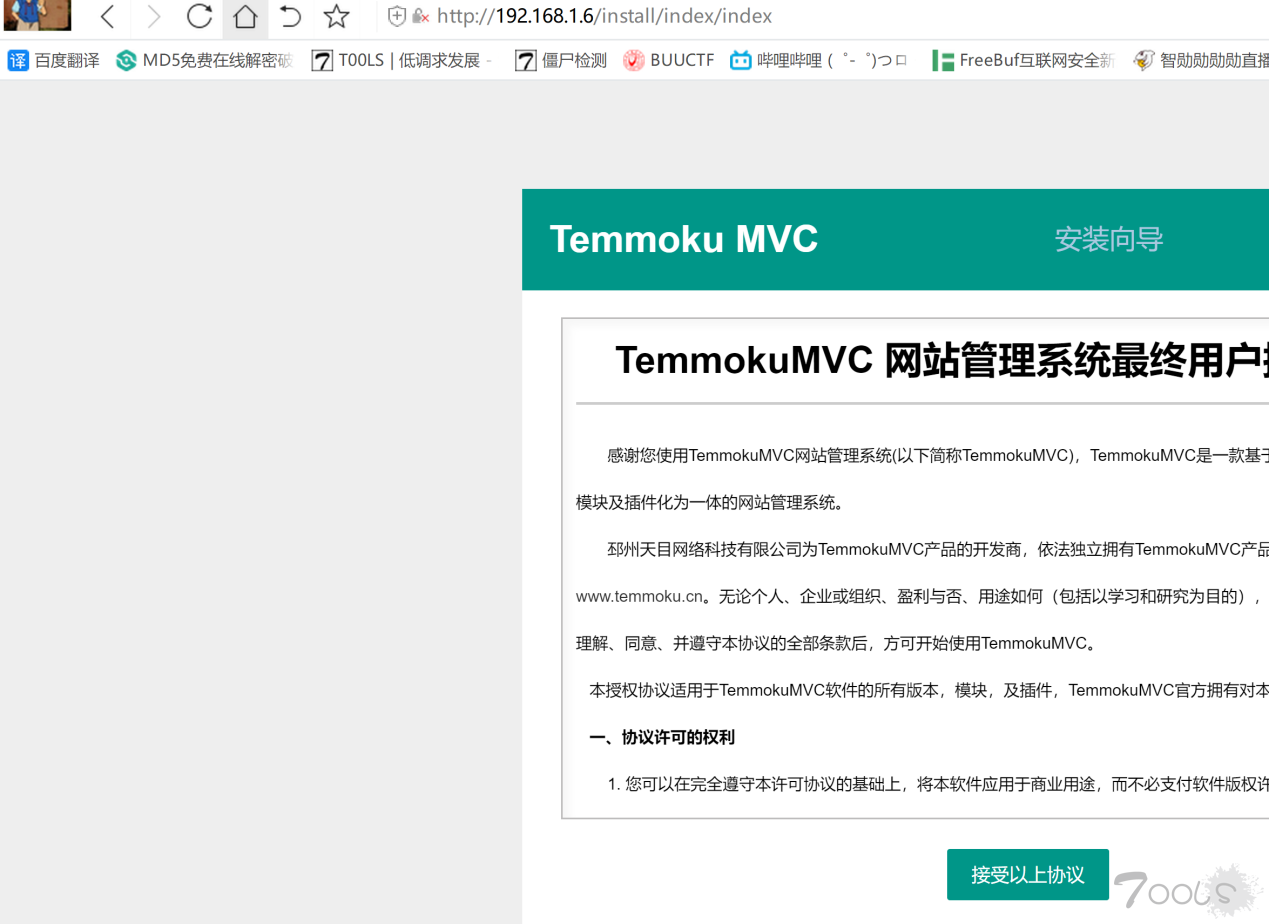Open the MD5免费在线解密破 bookmark

click(204, 60)
